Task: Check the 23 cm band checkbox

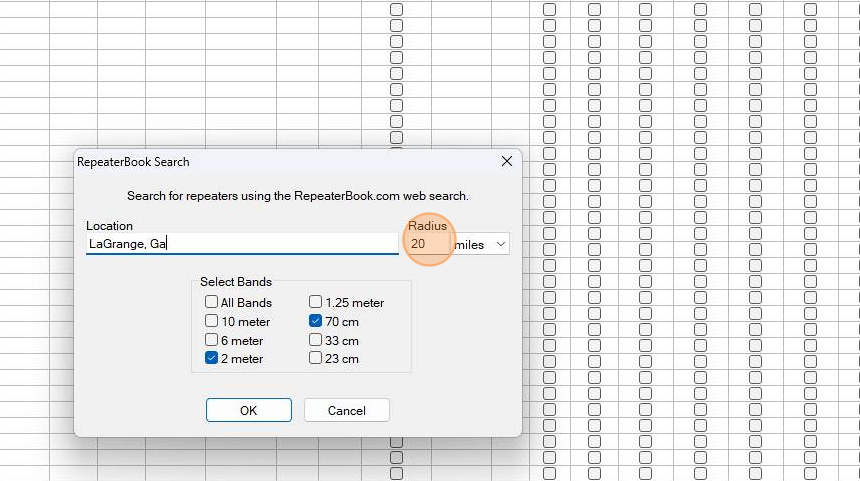Action: [315, 358]
